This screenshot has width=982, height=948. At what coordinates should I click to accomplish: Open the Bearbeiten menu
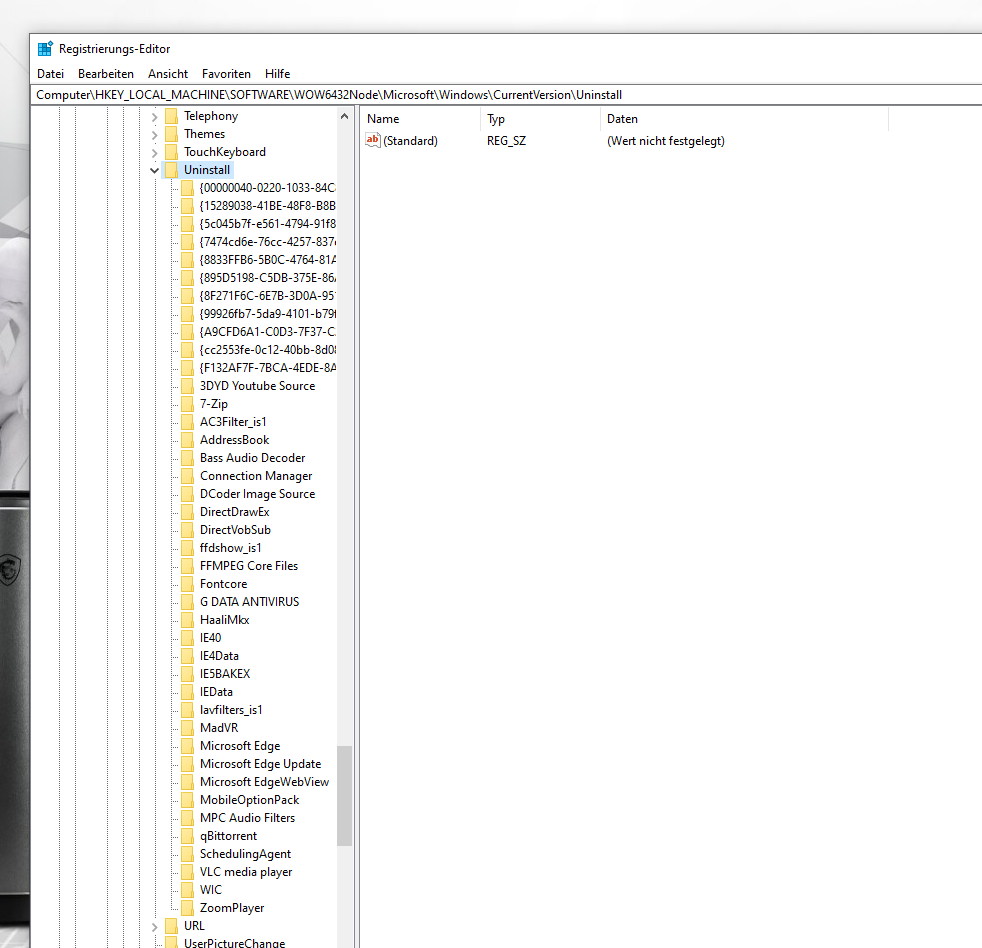tap(106, 74)
